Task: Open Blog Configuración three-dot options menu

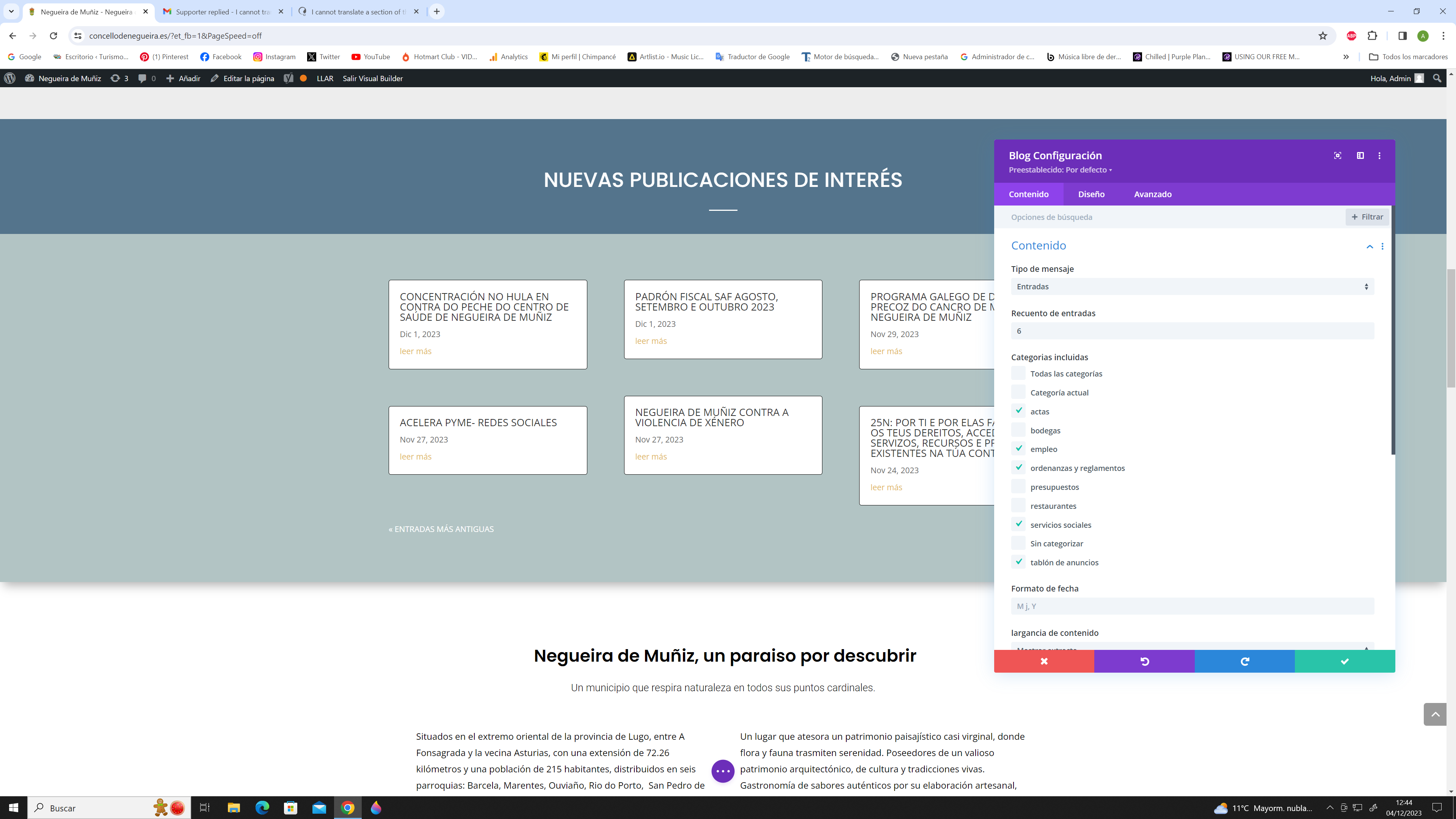Action: 1379,155
